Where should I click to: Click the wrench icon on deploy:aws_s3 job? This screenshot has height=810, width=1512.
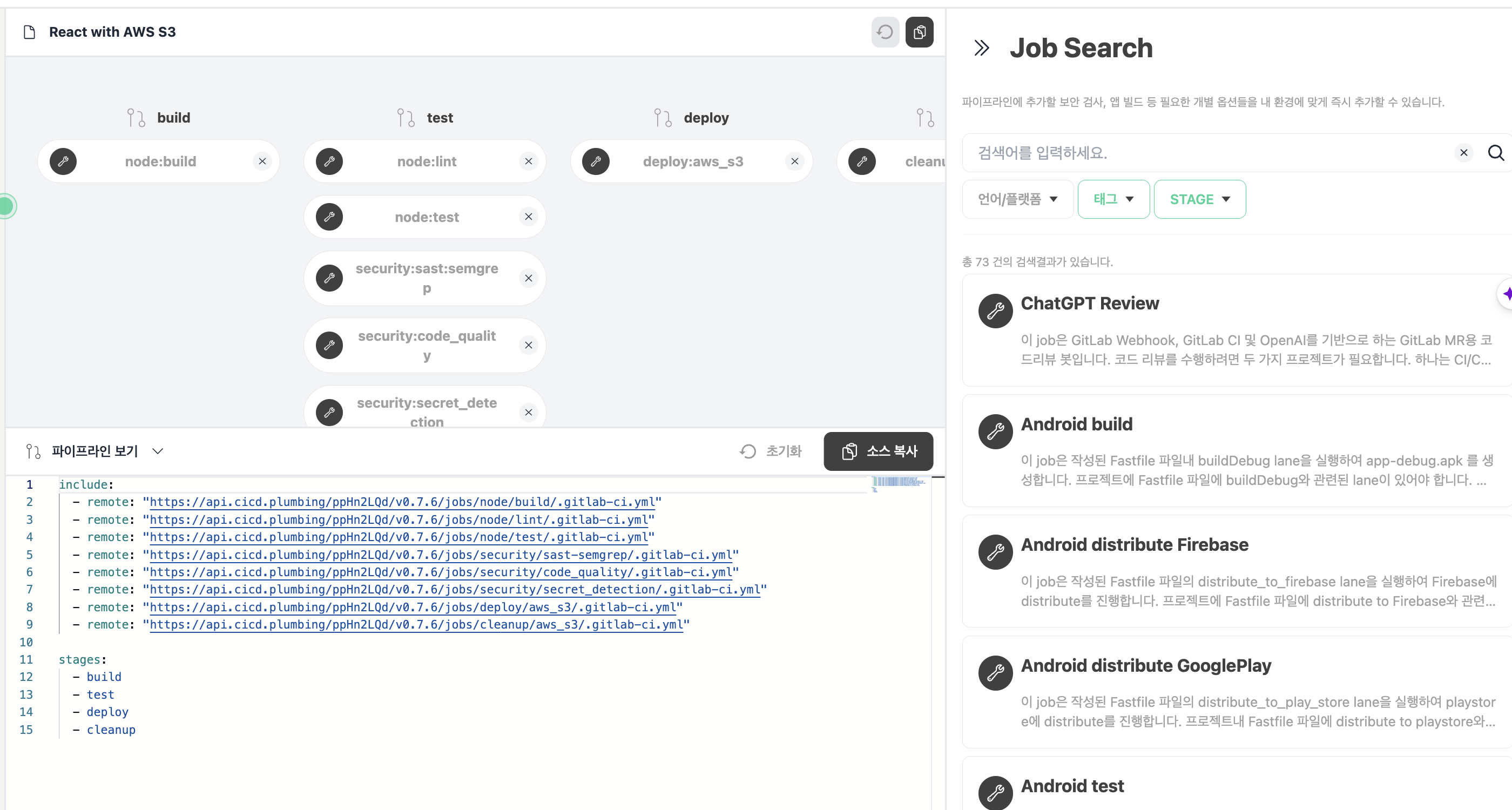(x=596, y=161)
